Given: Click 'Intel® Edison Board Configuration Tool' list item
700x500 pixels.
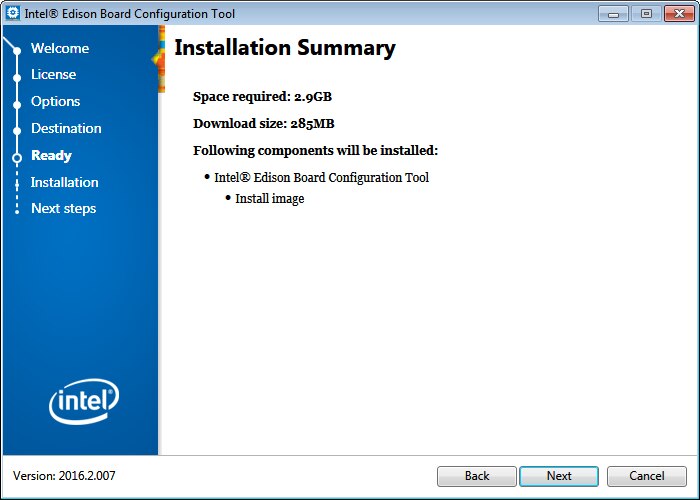Looking at the screenshot, I should coord(321,178).
